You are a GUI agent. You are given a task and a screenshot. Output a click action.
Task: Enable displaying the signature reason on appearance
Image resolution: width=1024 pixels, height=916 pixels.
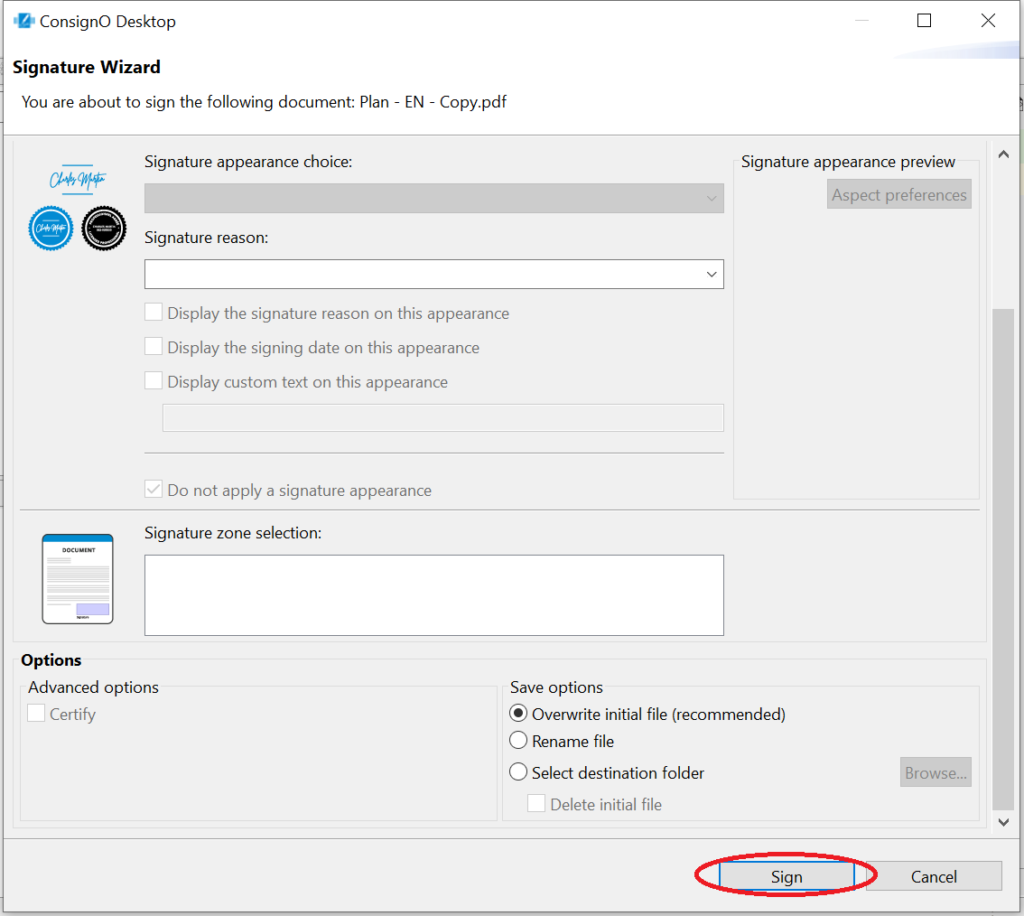[x=153, y=311]
